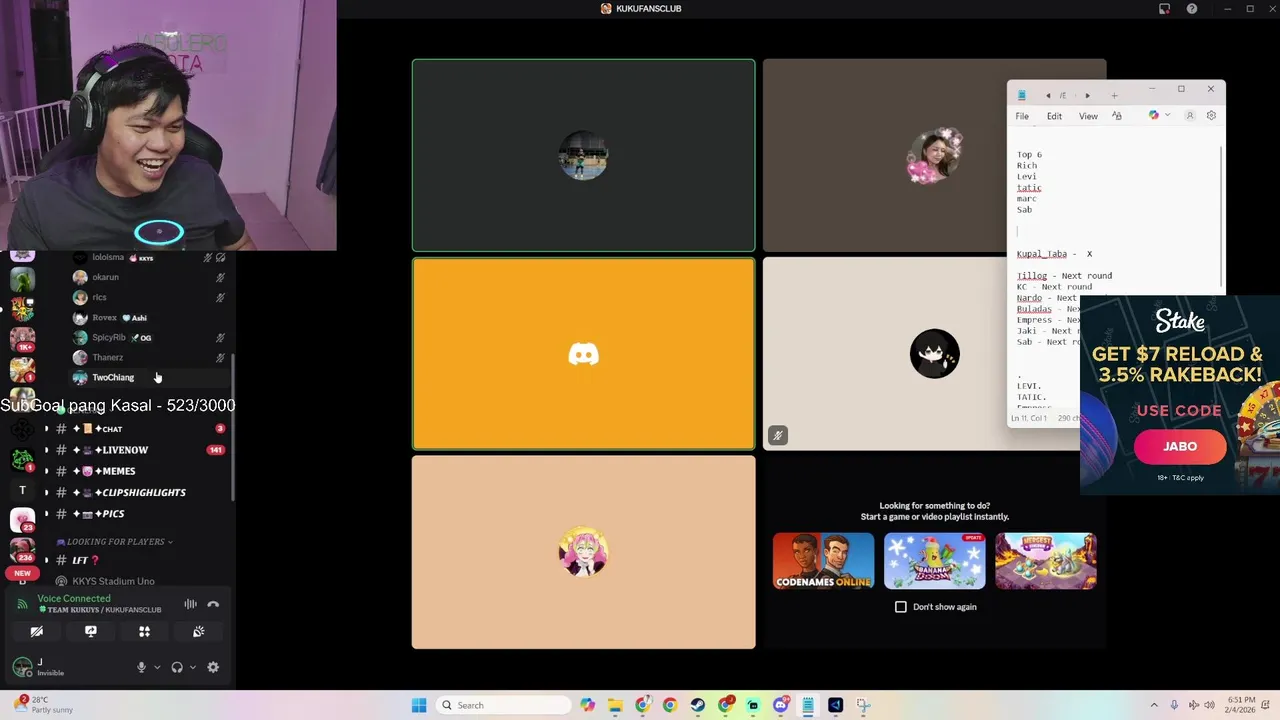1280x720 pixels.
Task: Click the taskbar Search box
Action: coord(503,705)
